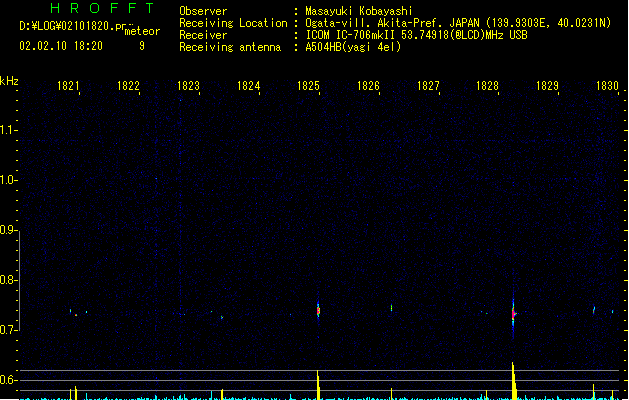Click receiver text ICOM IC-706mkII 53.74918 MHz
Screen dimensions: 629x400
pos(416,35)
